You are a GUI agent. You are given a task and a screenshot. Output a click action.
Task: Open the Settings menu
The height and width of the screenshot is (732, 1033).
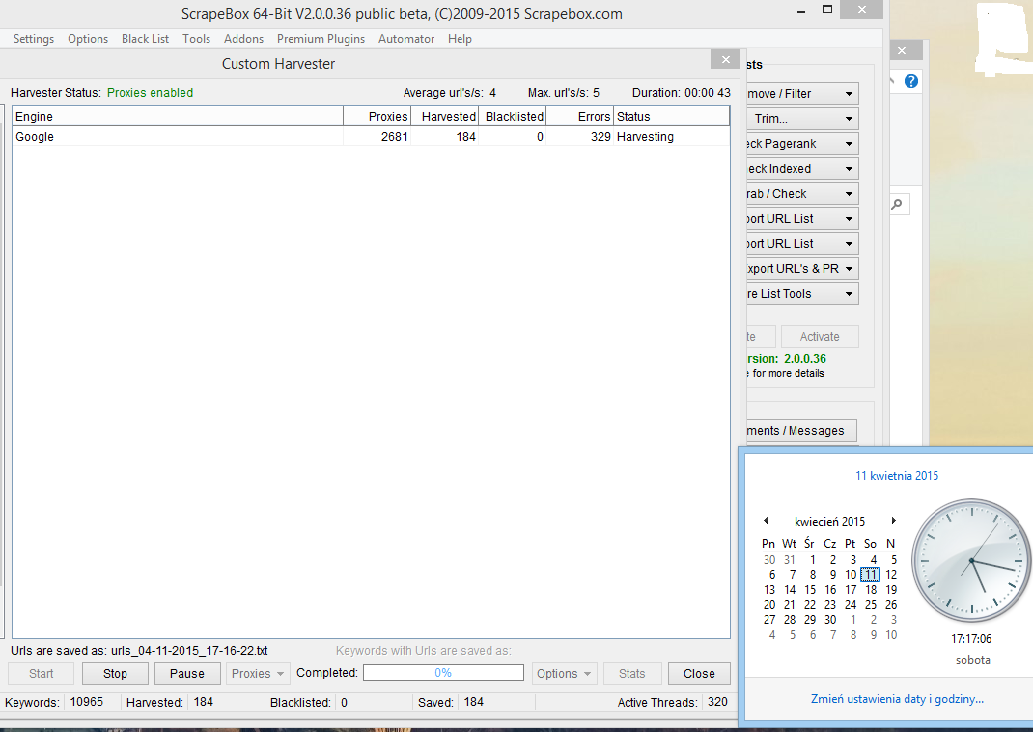[x=33, y=39]
